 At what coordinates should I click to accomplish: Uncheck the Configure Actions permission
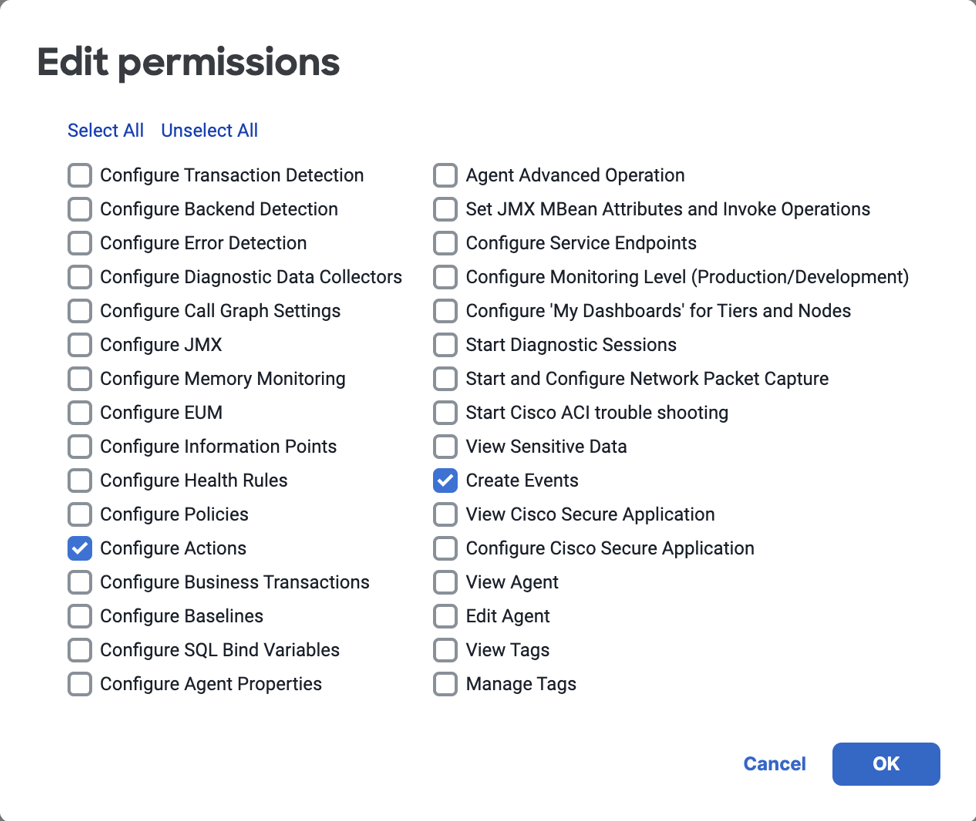pyautogui.click(x=80, y=549)
